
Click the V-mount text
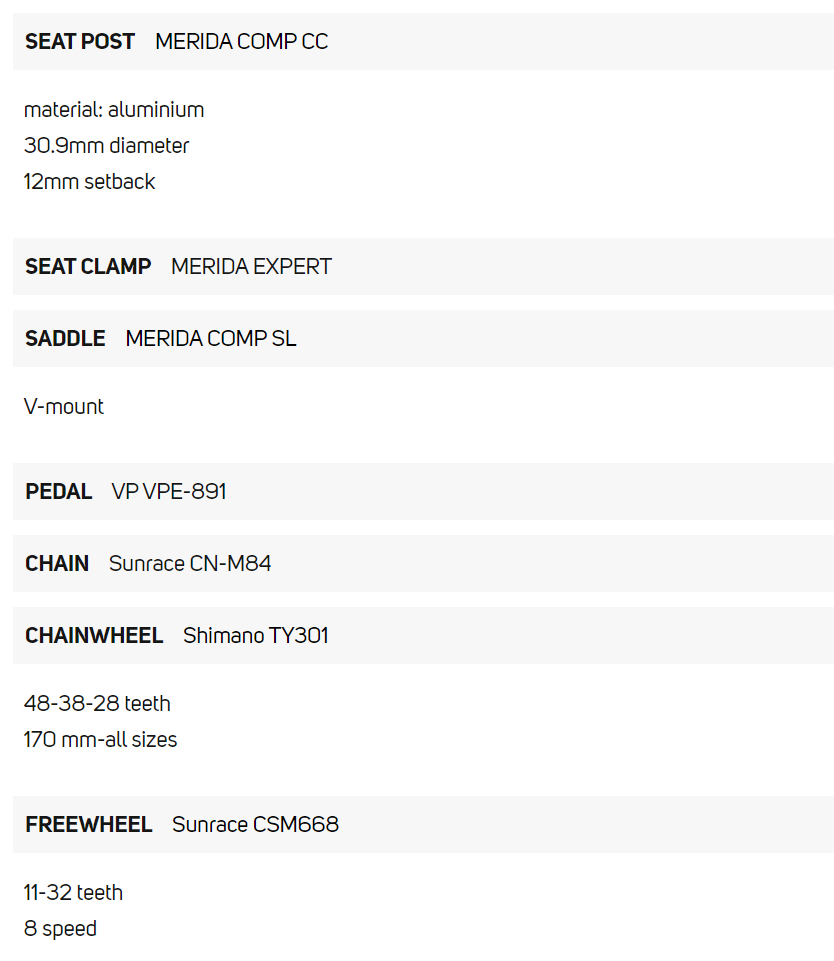[x=64, y=407]
